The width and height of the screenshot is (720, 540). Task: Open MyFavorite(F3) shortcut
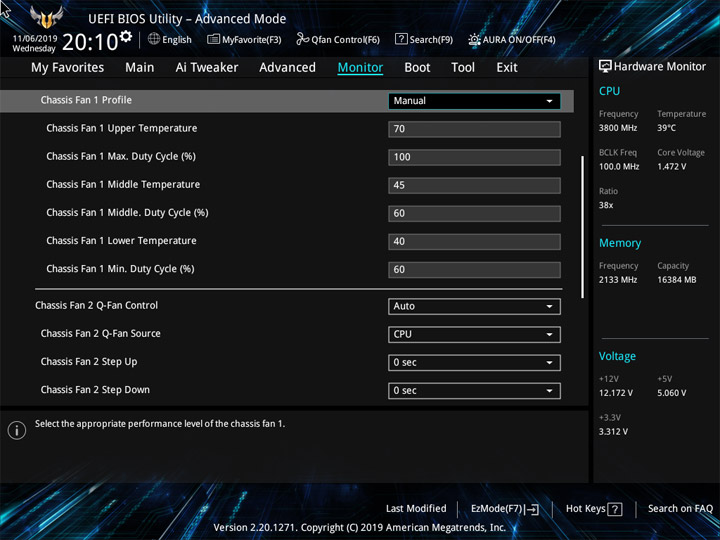coord(244,39)
